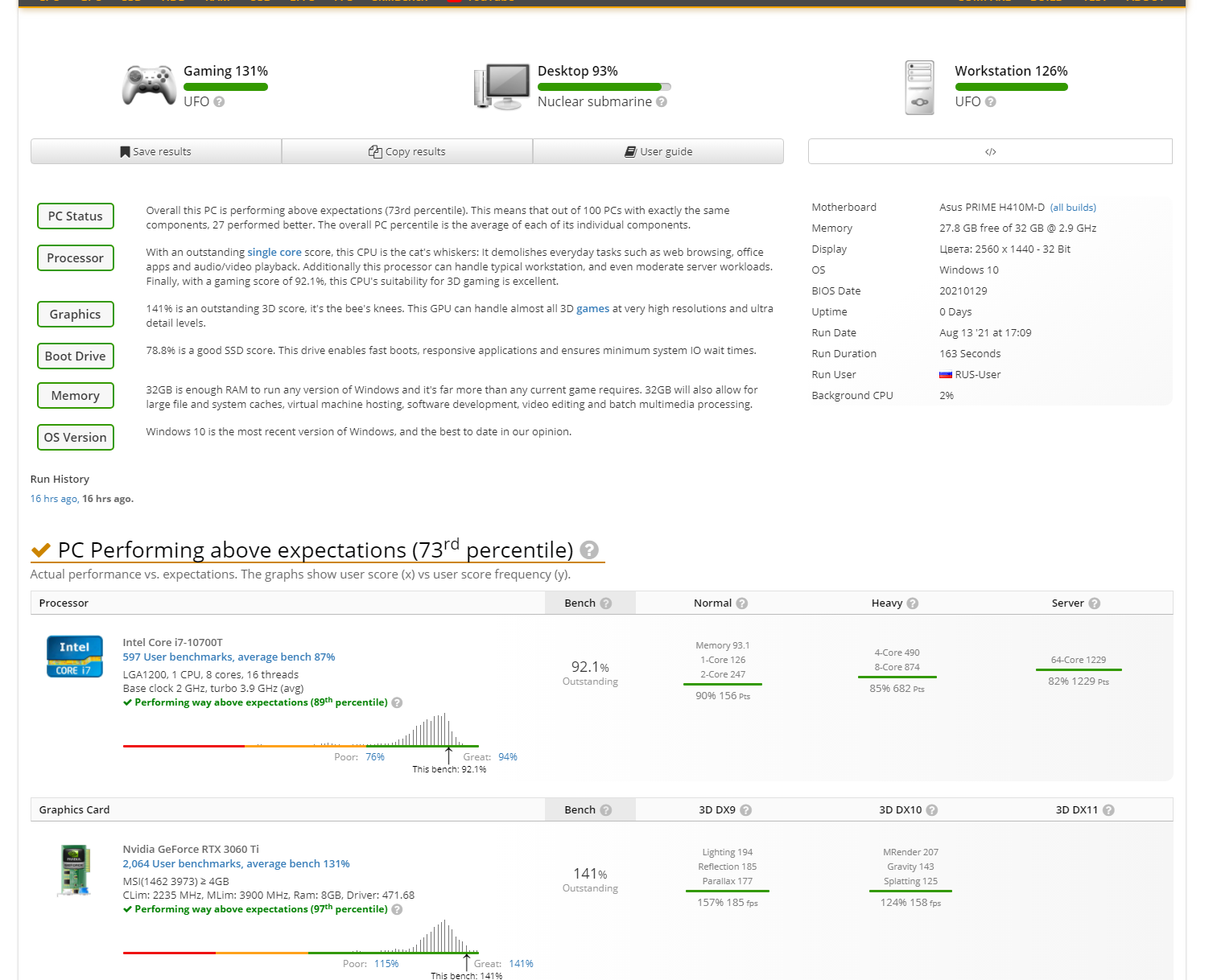
Task: Click the Gaming controller icon
Action: tap(150, 85)
